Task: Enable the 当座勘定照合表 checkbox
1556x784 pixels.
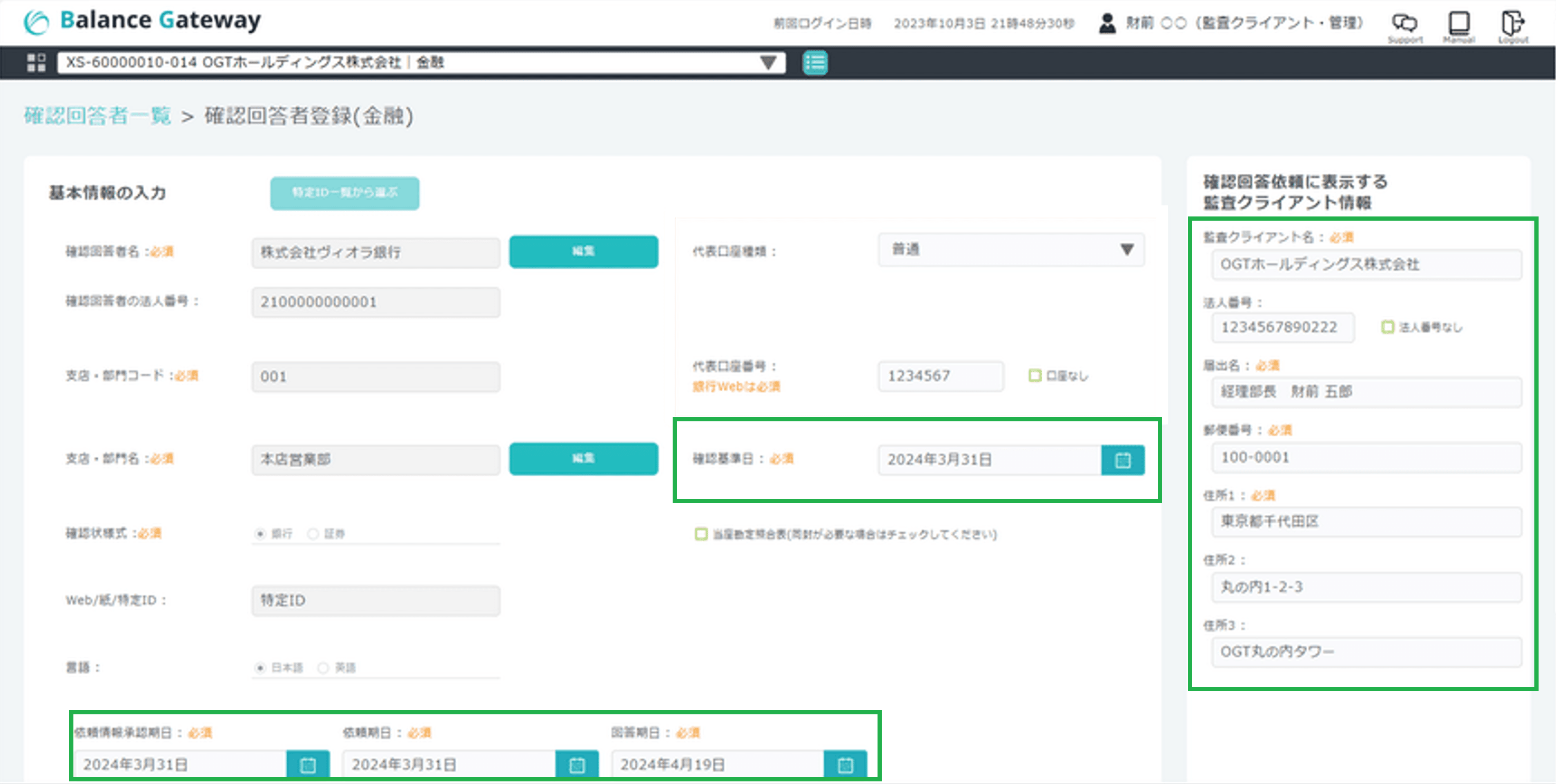Action: tap(701, 534)
